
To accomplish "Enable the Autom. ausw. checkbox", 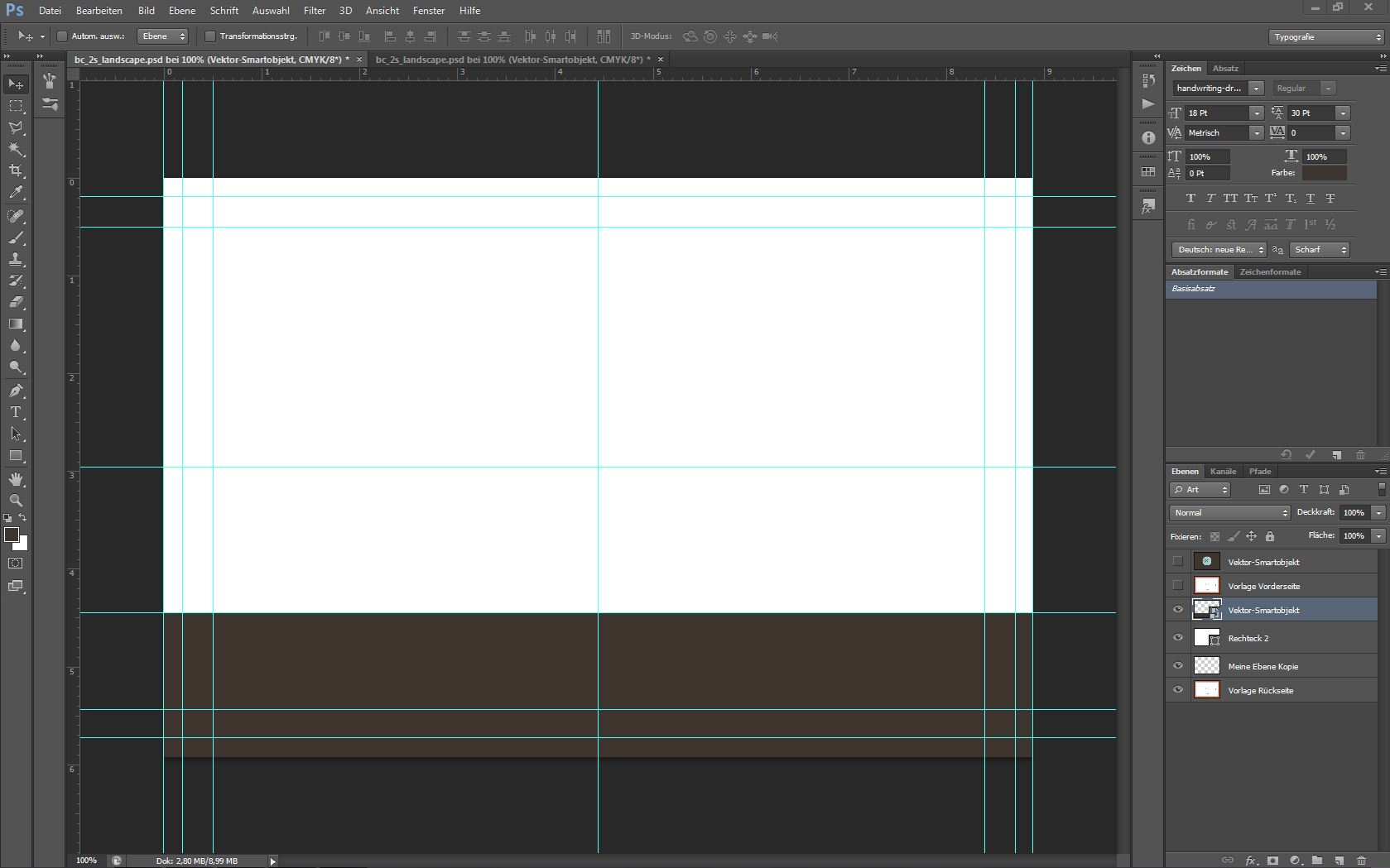I will [62, 36].
